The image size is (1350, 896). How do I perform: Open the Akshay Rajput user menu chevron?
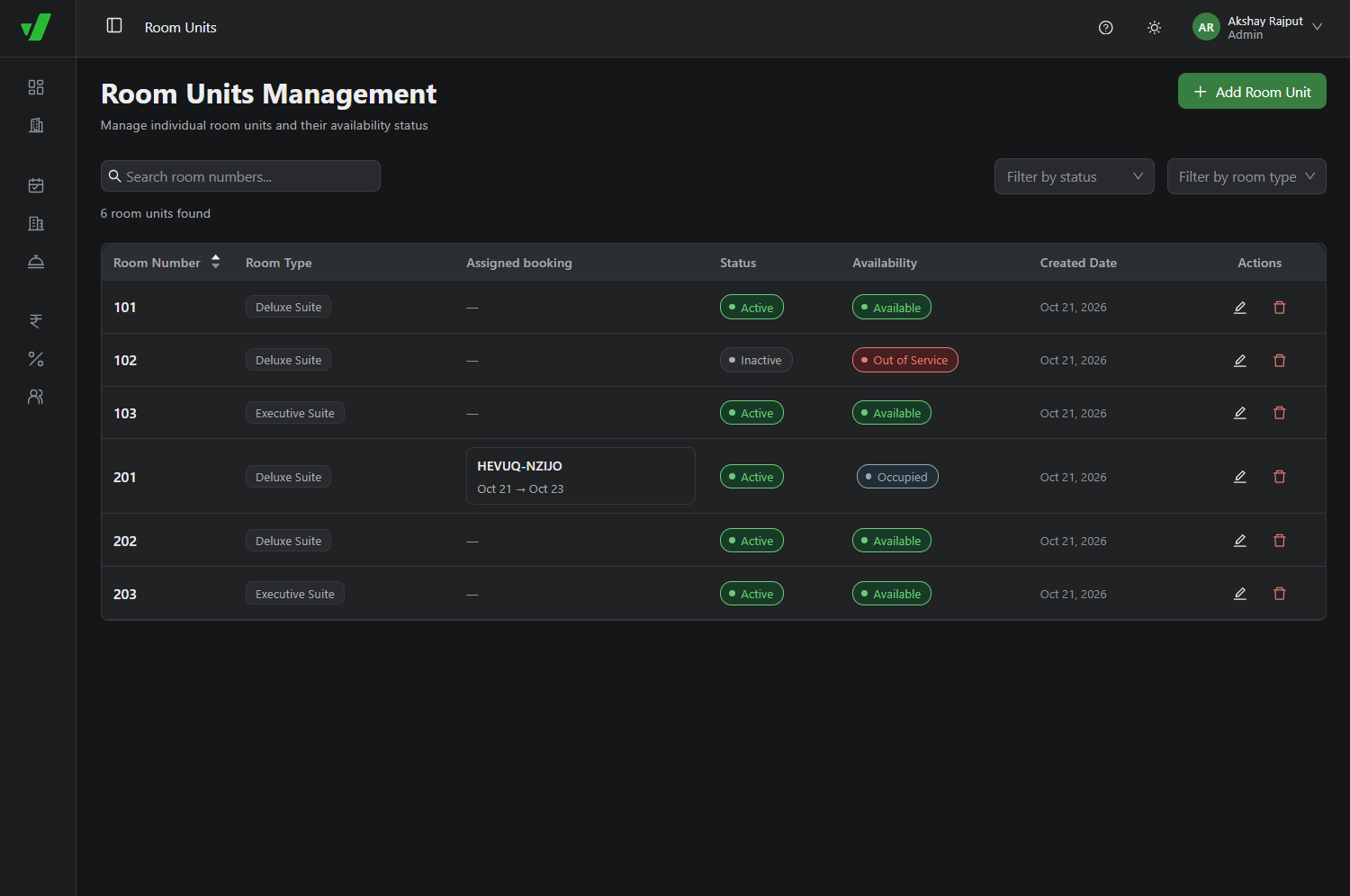(1318, 27)
